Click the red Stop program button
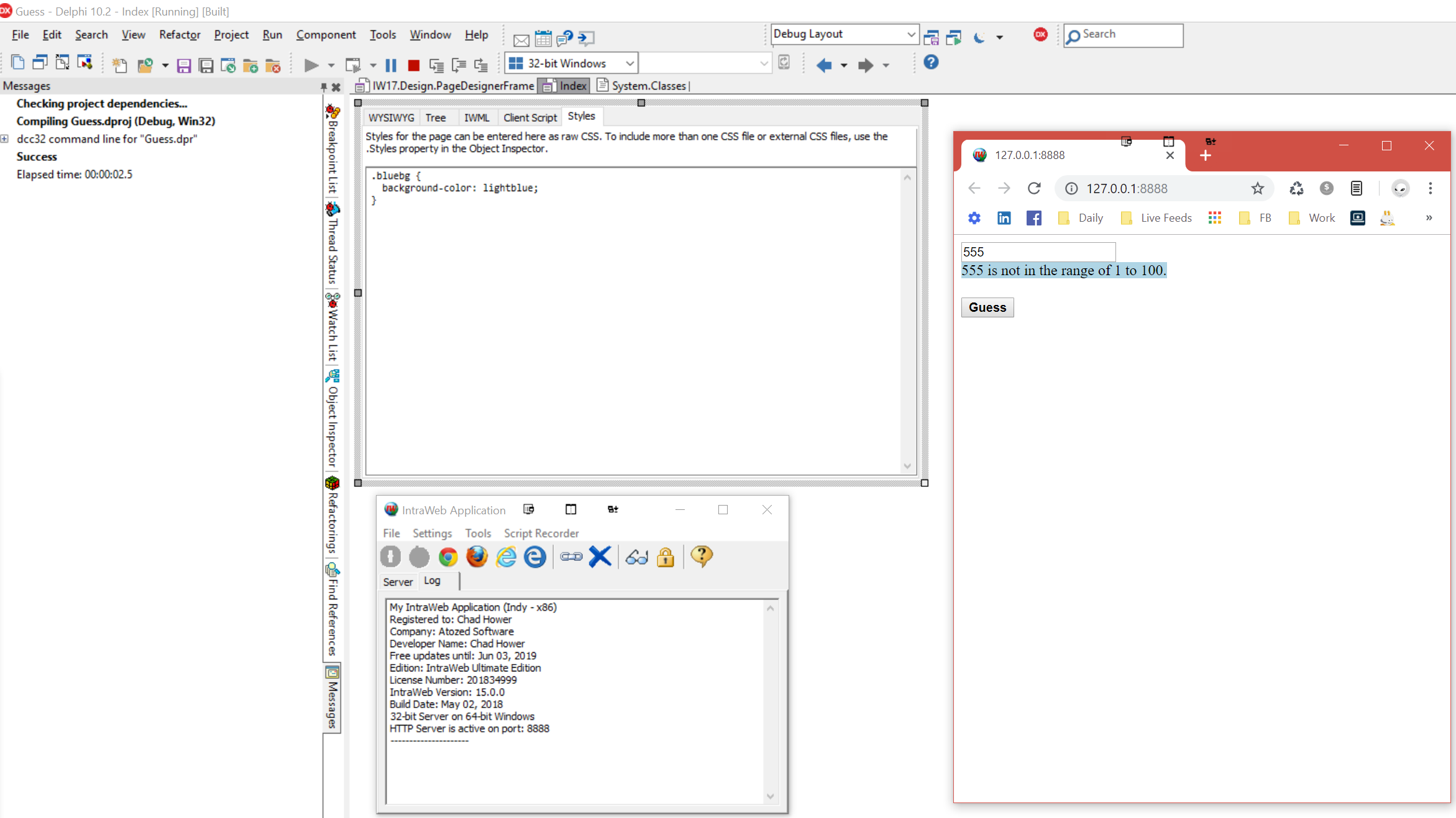 (413, 65)
